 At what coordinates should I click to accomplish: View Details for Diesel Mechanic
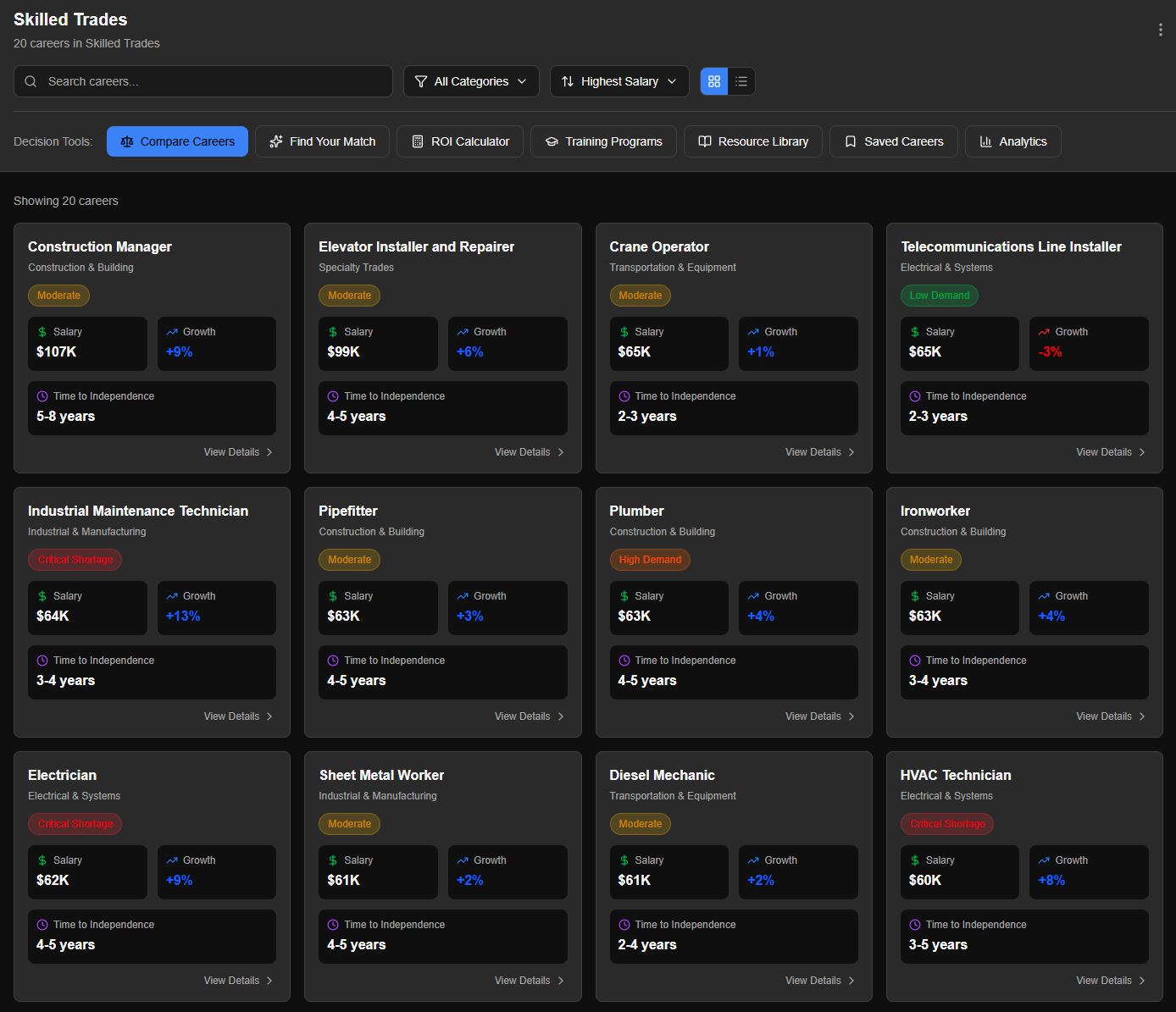coord(819,980)
